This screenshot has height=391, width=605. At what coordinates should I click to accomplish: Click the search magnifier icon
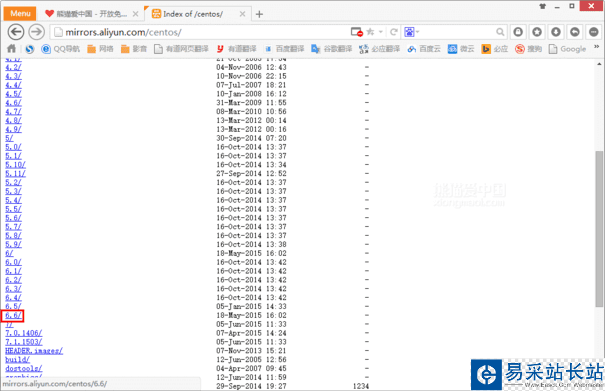point(500,32)
